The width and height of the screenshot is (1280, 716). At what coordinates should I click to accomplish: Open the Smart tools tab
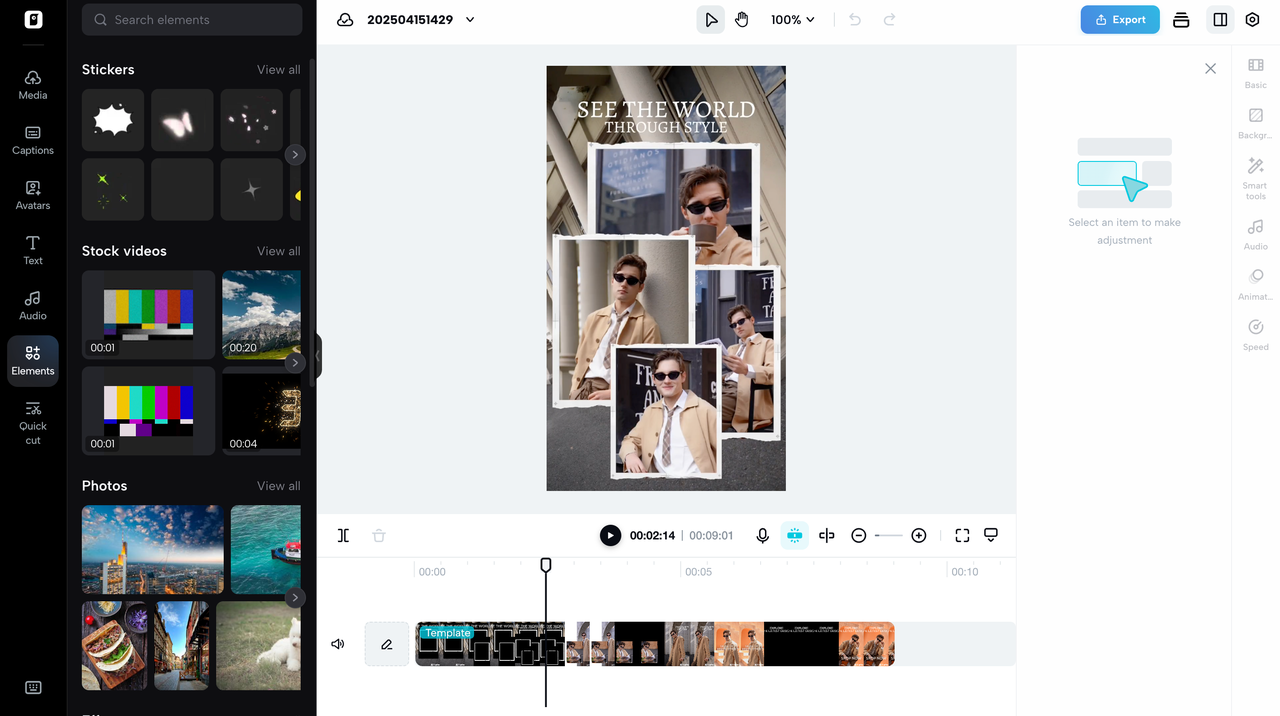(x=1255, y=177)
